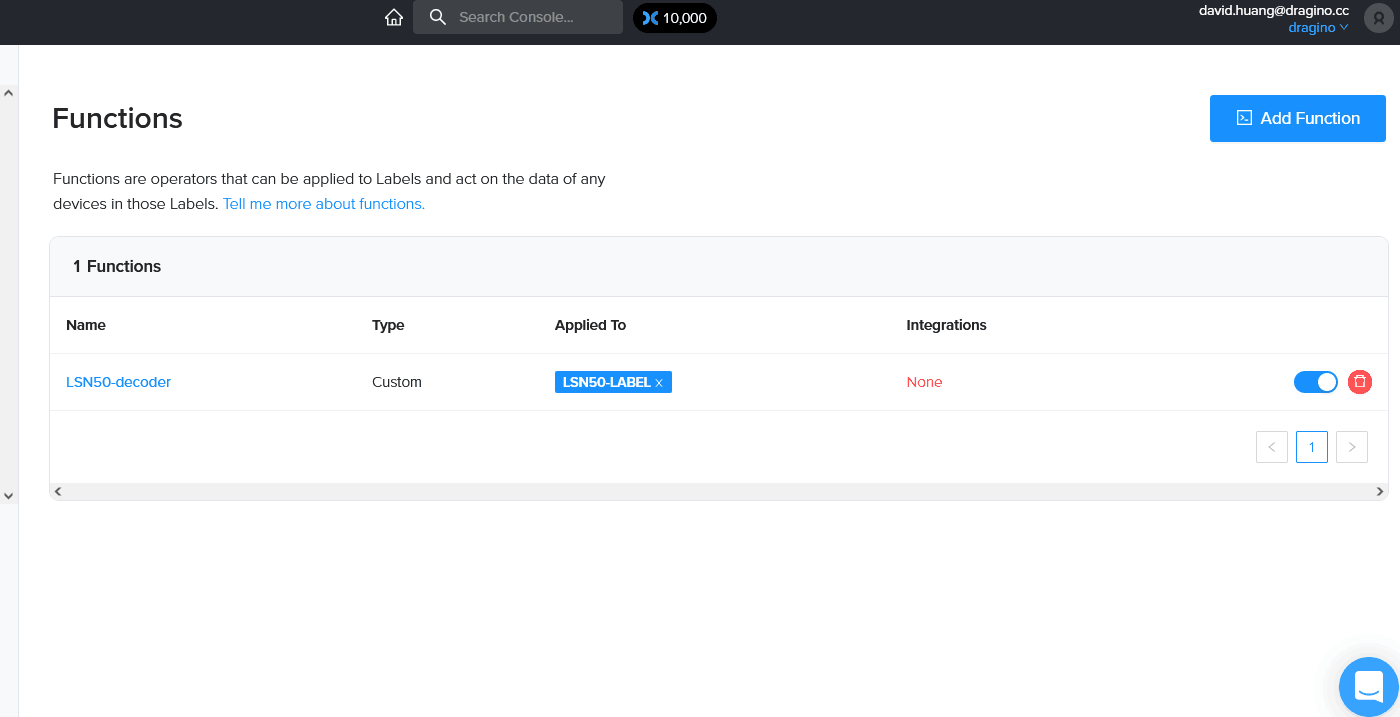
Task: Open the chat support bubble
Action: click(x=1369, y=687)
